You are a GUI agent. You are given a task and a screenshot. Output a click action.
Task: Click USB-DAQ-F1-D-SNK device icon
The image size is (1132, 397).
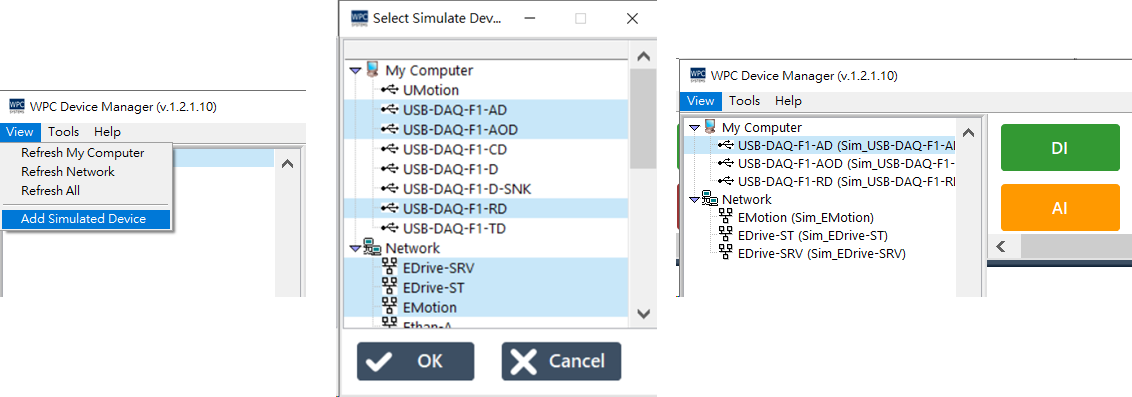(x=389, y=188)
